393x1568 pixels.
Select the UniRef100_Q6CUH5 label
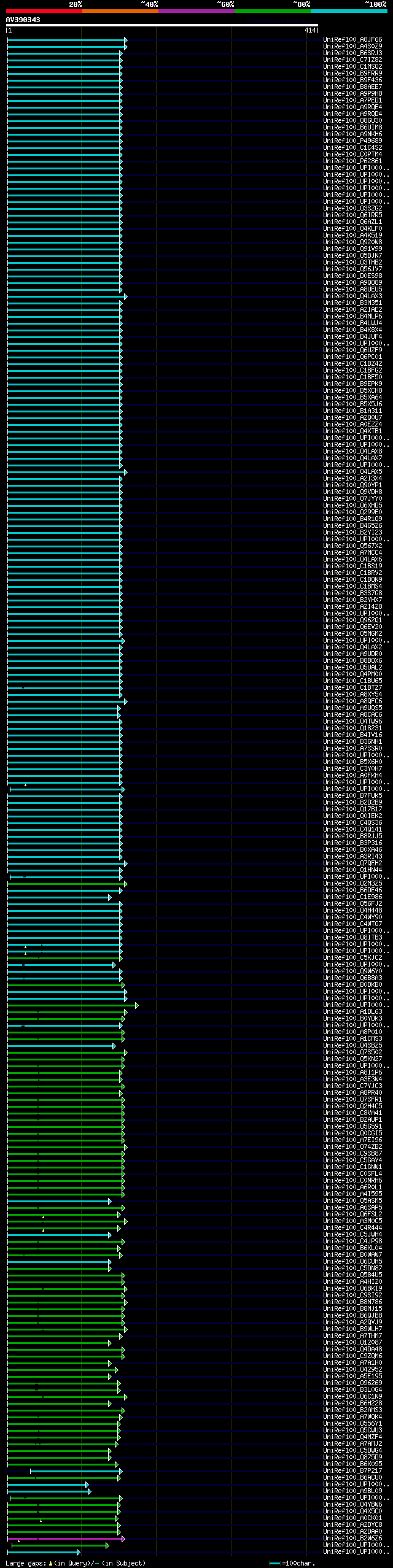352,1261
